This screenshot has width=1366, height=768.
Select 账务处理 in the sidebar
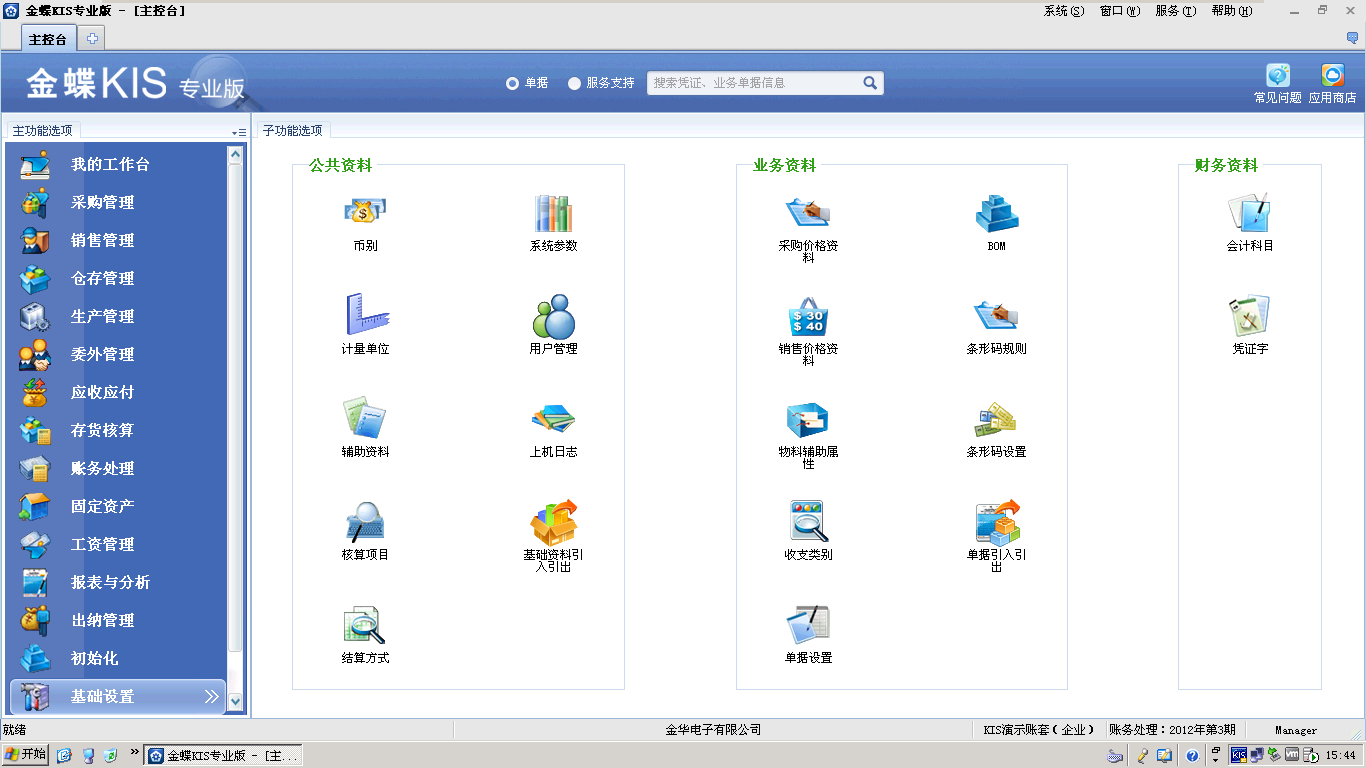pyautogui.click(x=102, y=468)
